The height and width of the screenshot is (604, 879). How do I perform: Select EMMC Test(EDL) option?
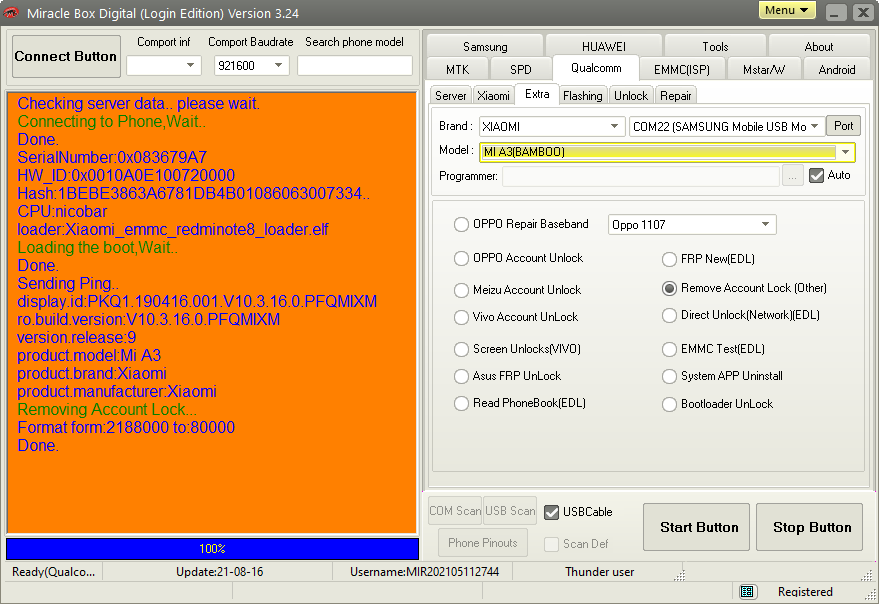point(669,349)
